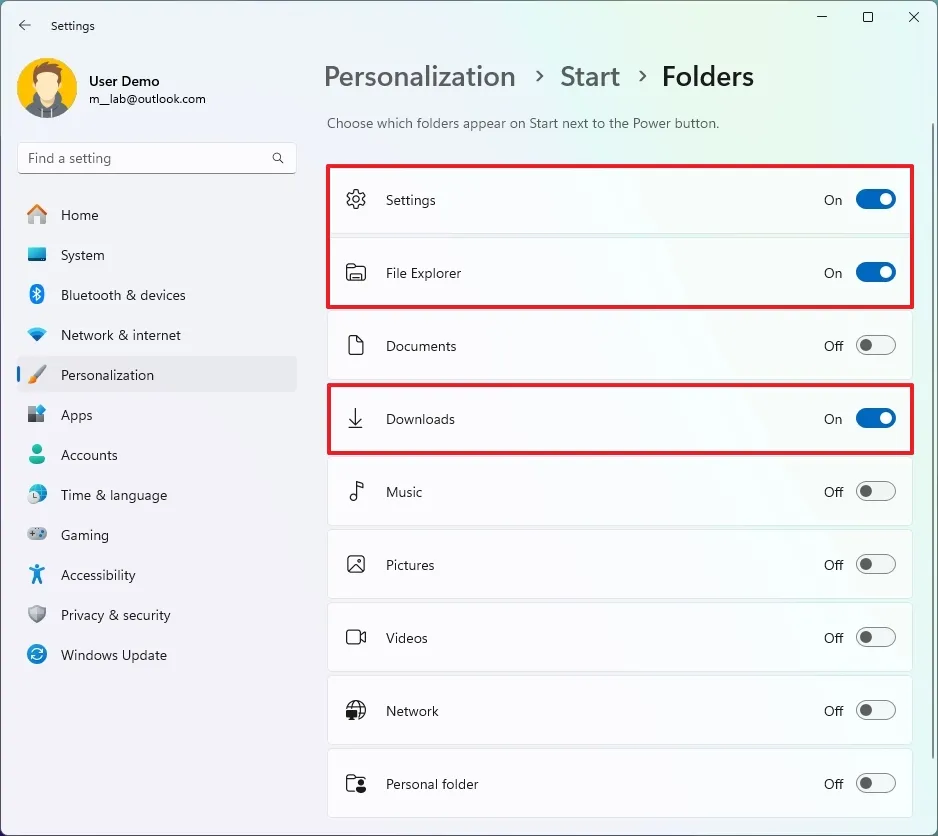Click the Windows Update sidebar icon

37,655
